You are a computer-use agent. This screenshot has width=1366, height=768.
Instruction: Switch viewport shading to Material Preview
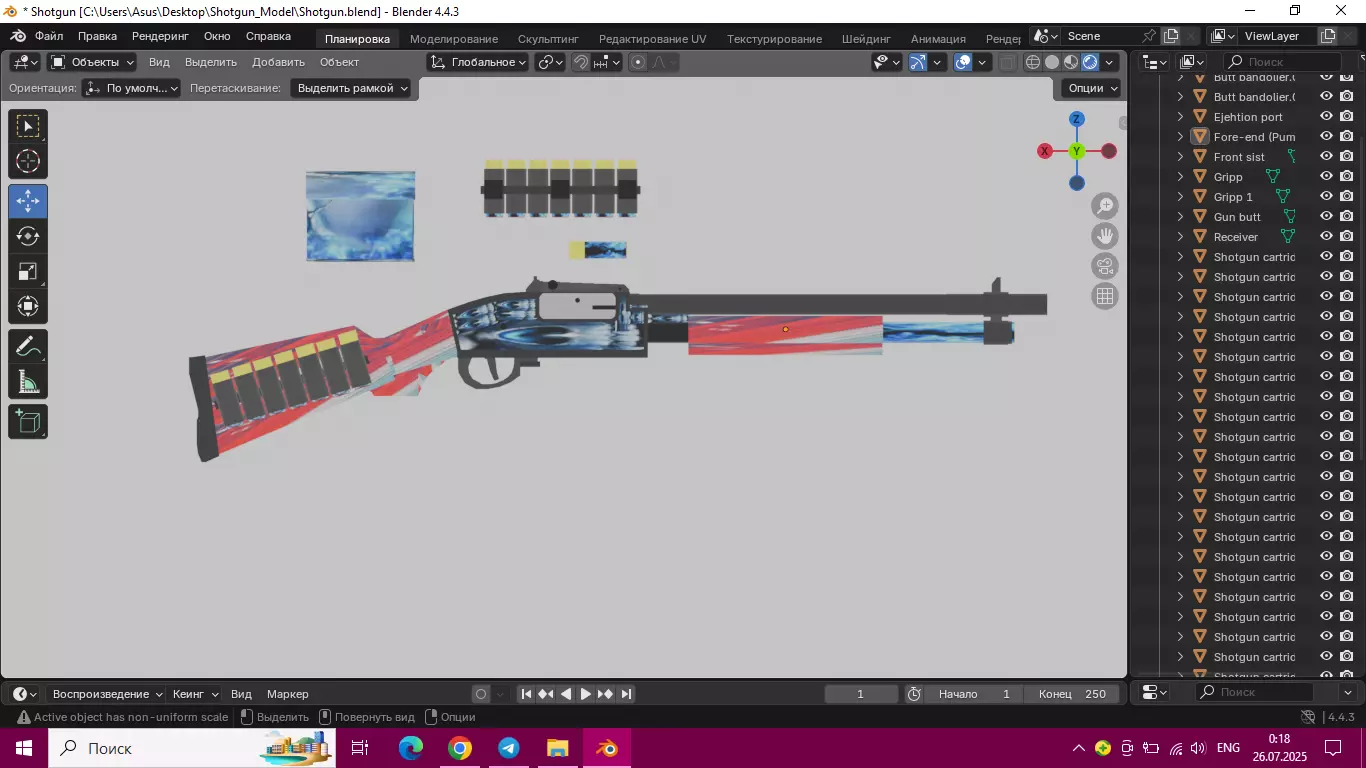click(x=1071, y=62)
